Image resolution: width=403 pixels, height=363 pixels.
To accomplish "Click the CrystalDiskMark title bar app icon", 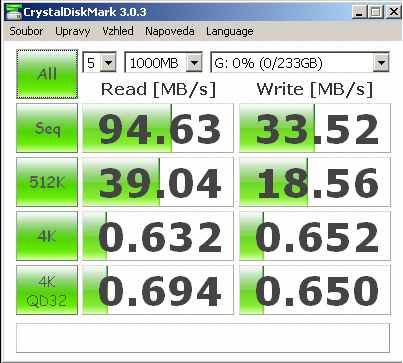I will coord(13,12).
